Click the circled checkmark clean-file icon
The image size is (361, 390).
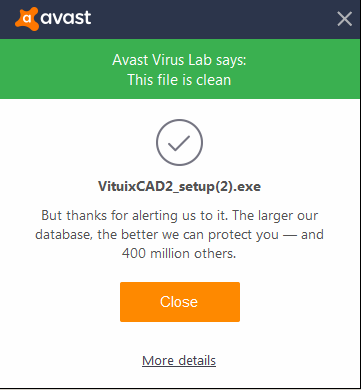pyautogui.click(x=179, y=142)
